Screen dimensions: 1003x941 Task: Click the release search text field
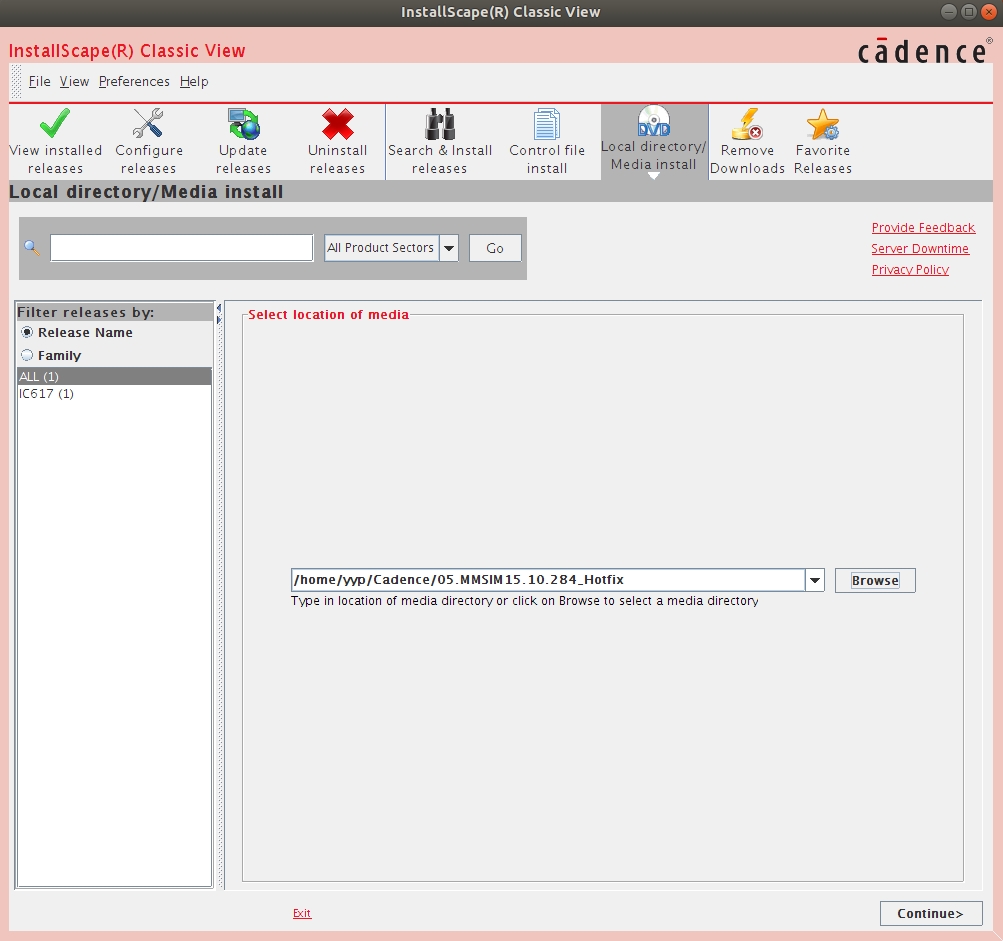[x=182, y=248]
